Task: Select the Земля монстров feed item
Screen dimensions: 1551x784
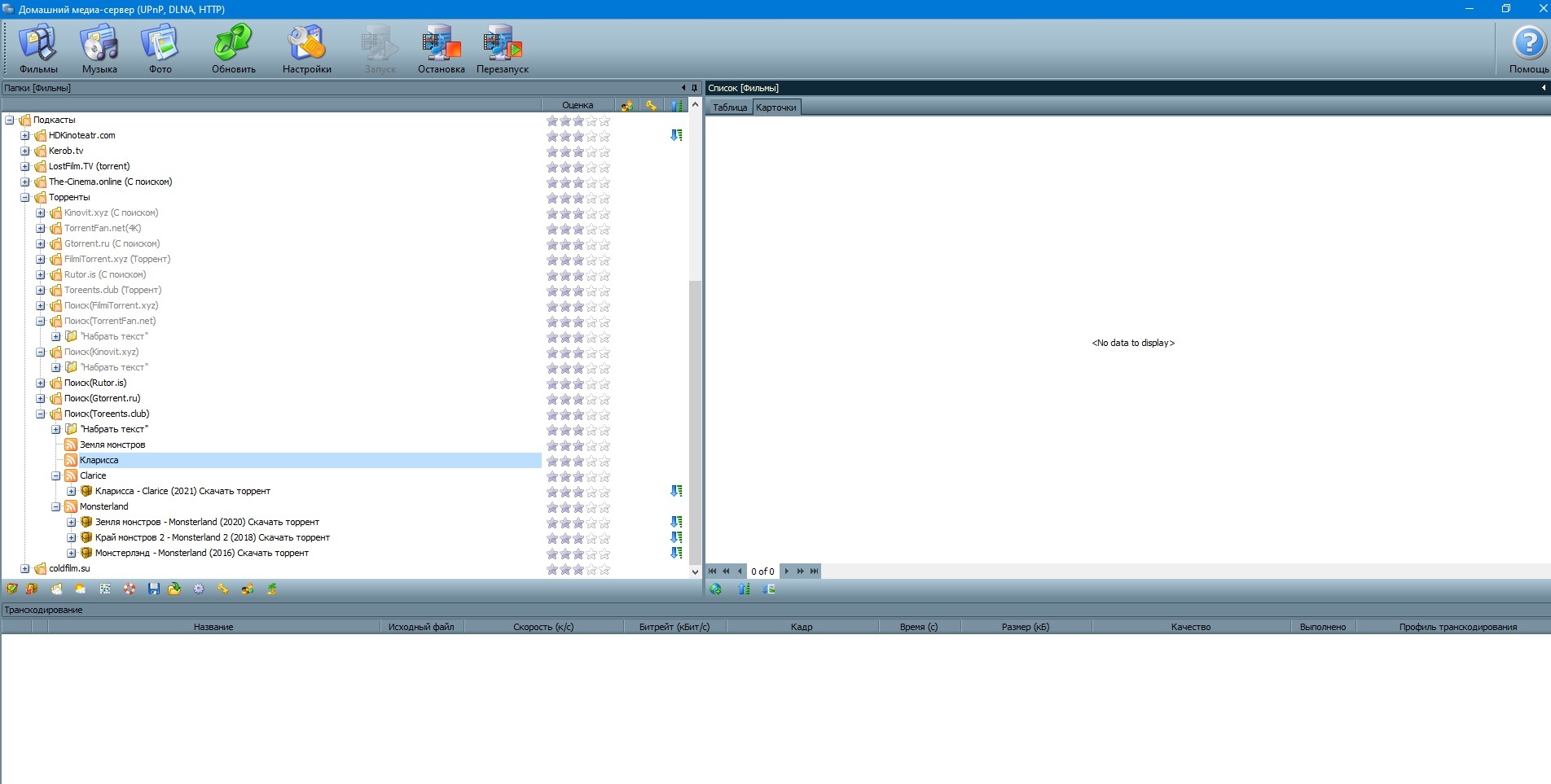Action: pyautogui.click(x=112, y=445)
